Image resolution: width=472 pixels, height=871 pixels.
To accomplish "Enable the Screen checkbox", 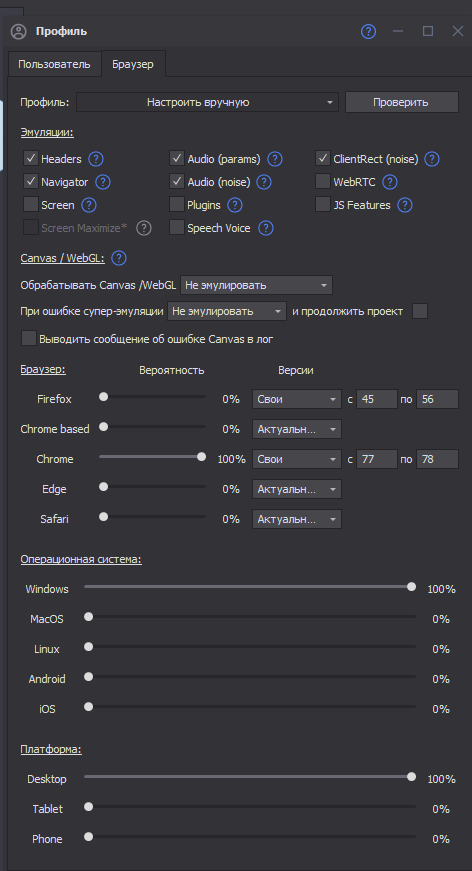I will pyautogui.click(x=31, y=205).
